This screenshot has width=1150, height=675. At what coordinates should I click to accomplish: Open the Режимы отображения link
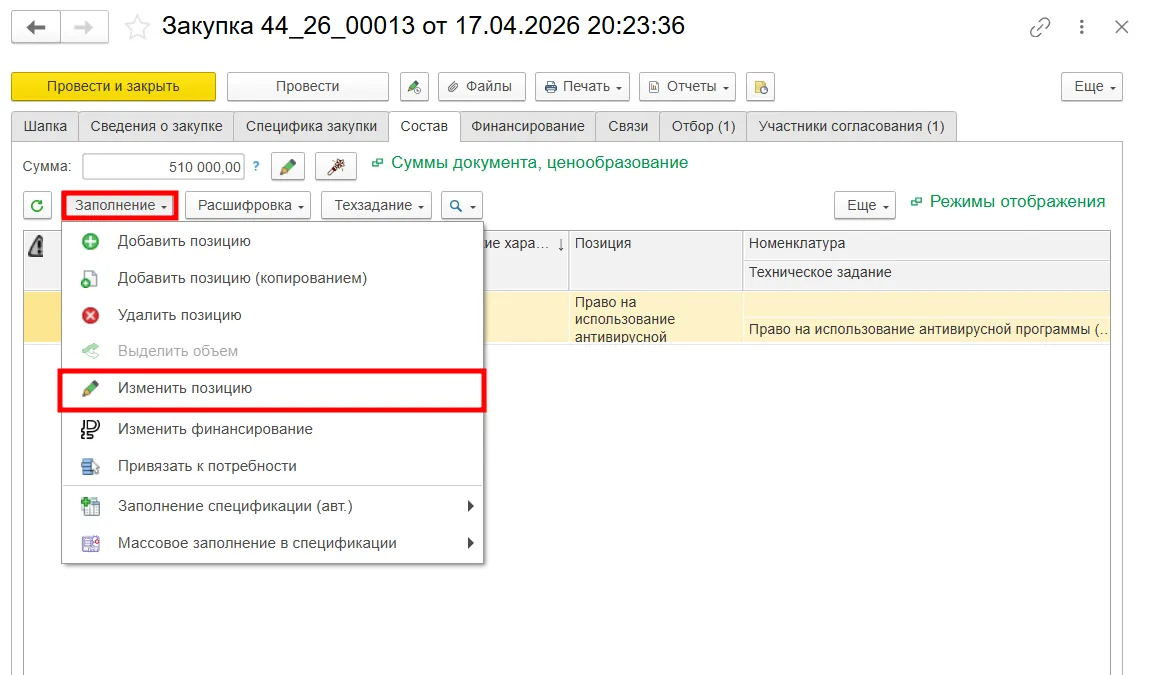pyautogui.click(x=1017, y=202)
